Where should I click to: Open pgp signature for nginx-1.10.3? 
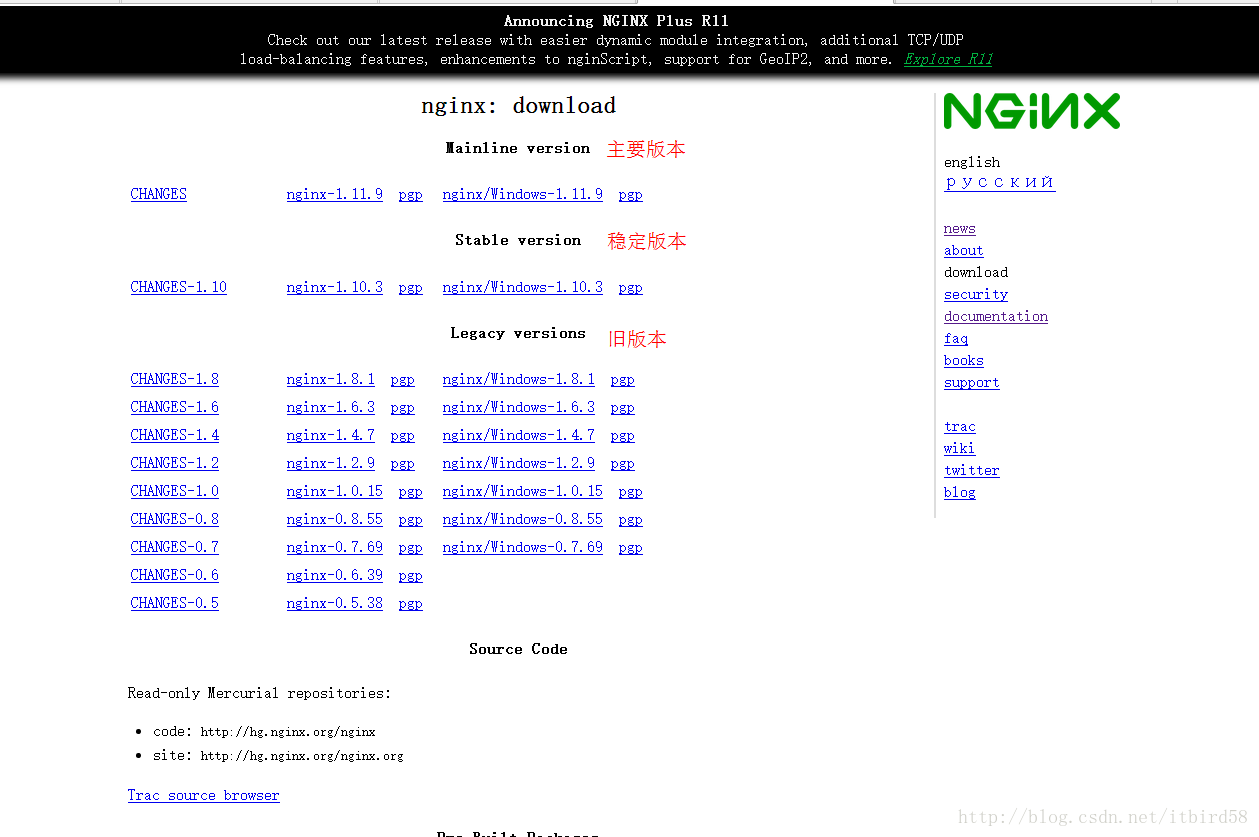pos(410,288)
